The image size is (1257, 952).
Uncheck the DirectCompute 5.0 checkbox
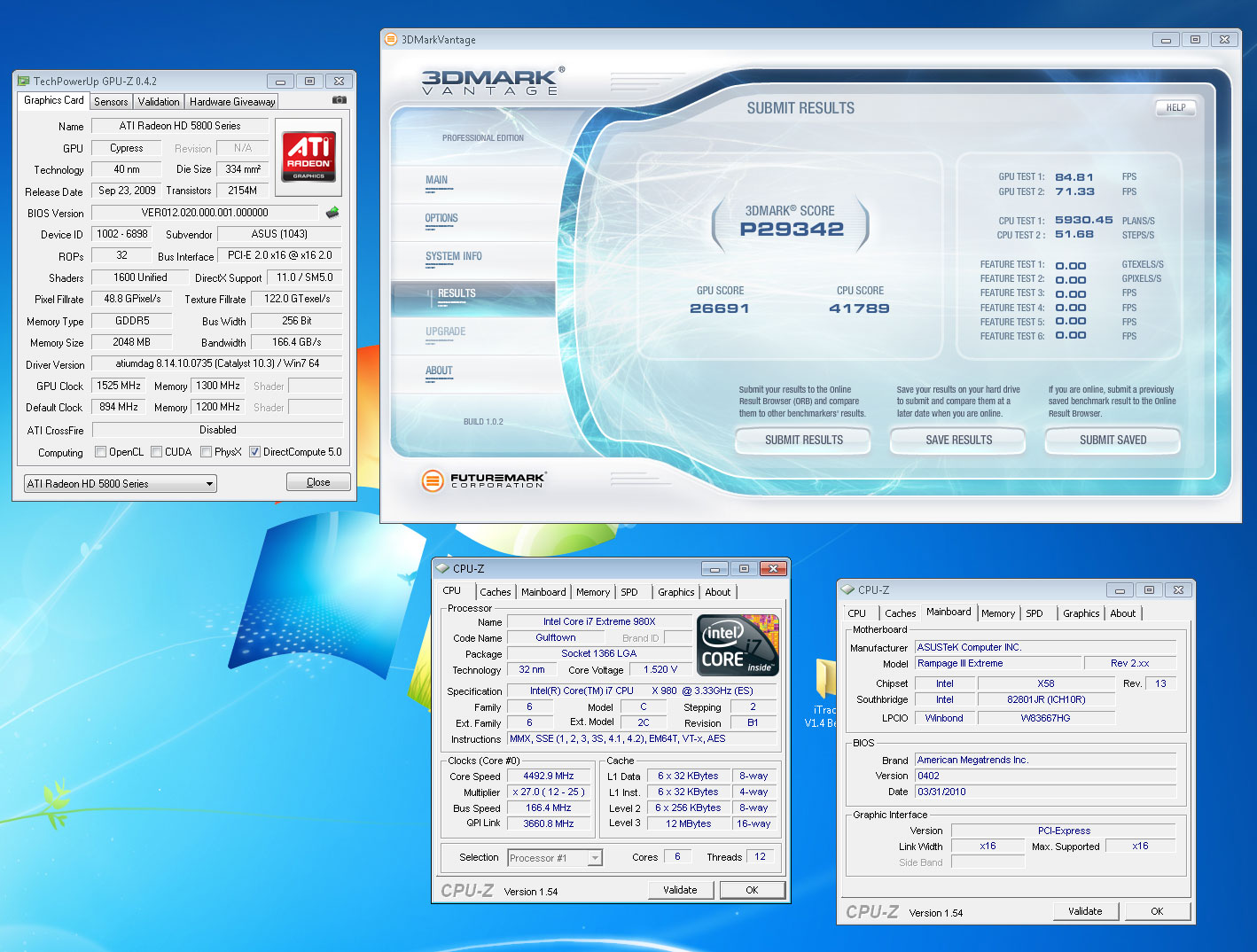coord(254,452)
